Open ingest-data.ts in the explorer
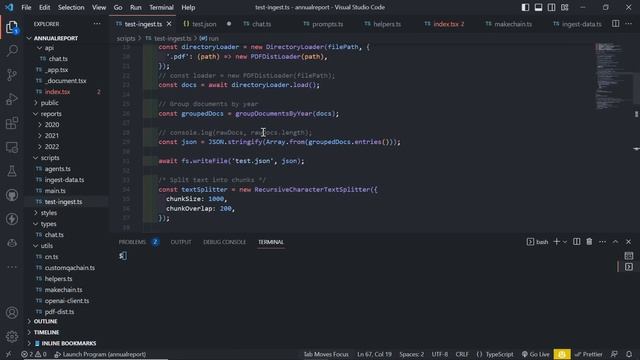Viewport: 640px width, 360px height. pyautogui.click(x=64, y=180)
